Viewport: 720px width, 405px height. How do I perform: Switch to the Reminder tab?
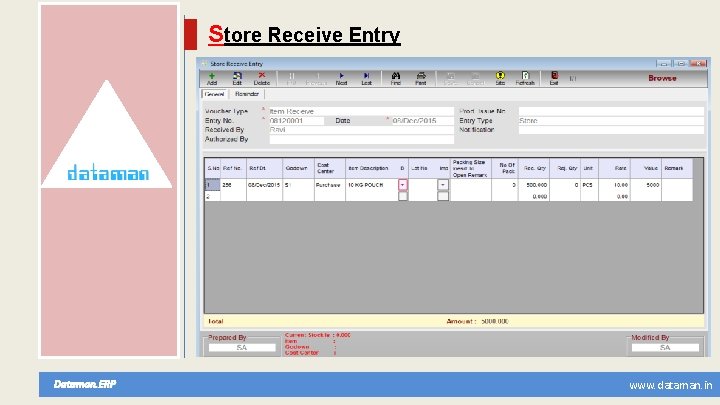(x=247, y=94)
